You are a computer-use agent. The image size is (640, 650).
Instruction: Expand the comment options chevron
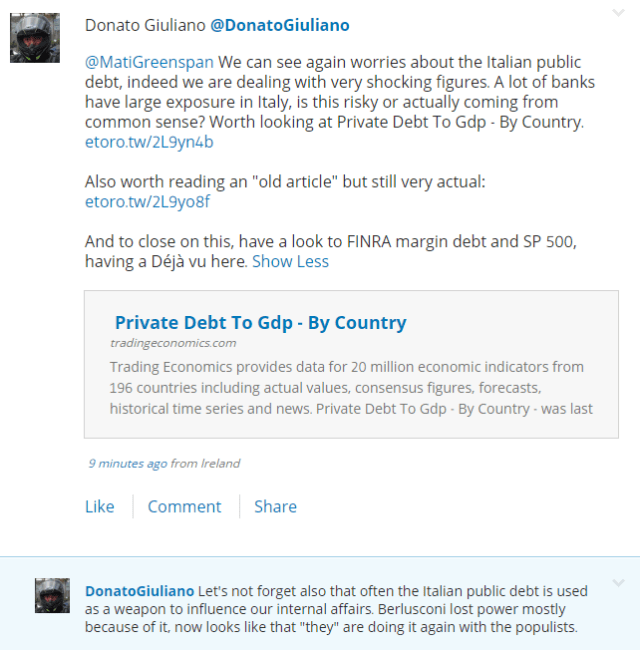tap(618, 583)
